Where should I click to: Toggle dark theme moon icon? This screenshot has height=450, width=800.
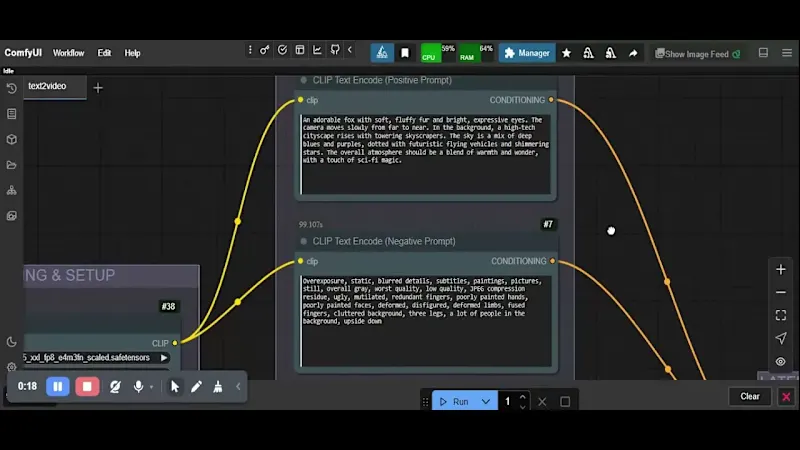[11, 342]
